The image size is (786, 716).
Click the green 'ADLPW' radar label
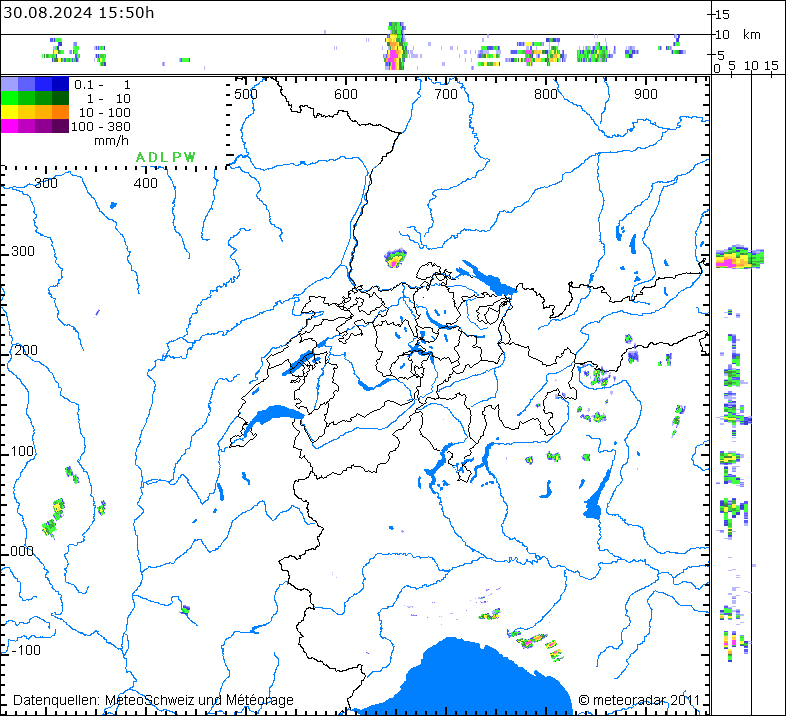pos(165,157)
